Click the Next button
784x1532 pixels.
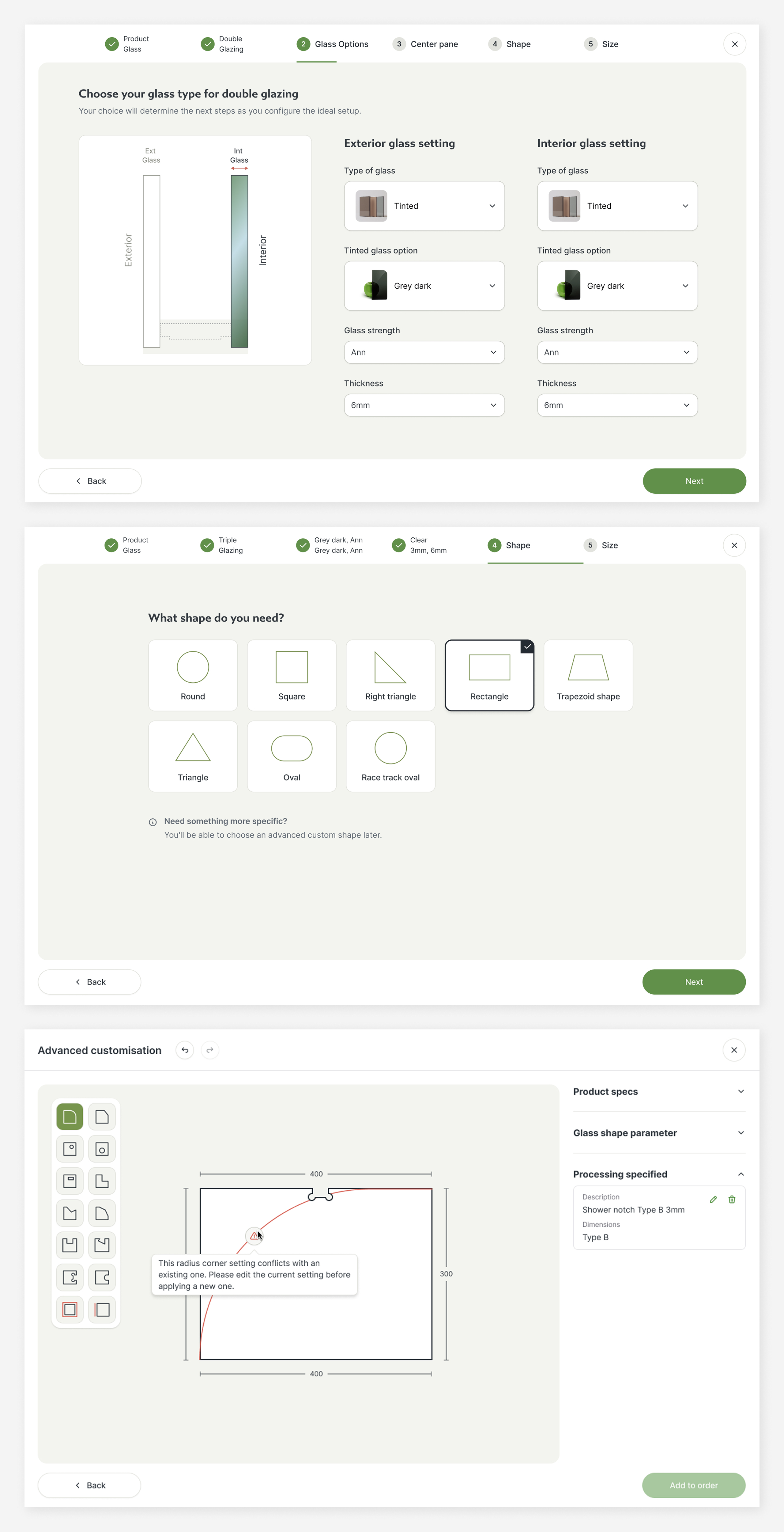click(x=694, y=480)
